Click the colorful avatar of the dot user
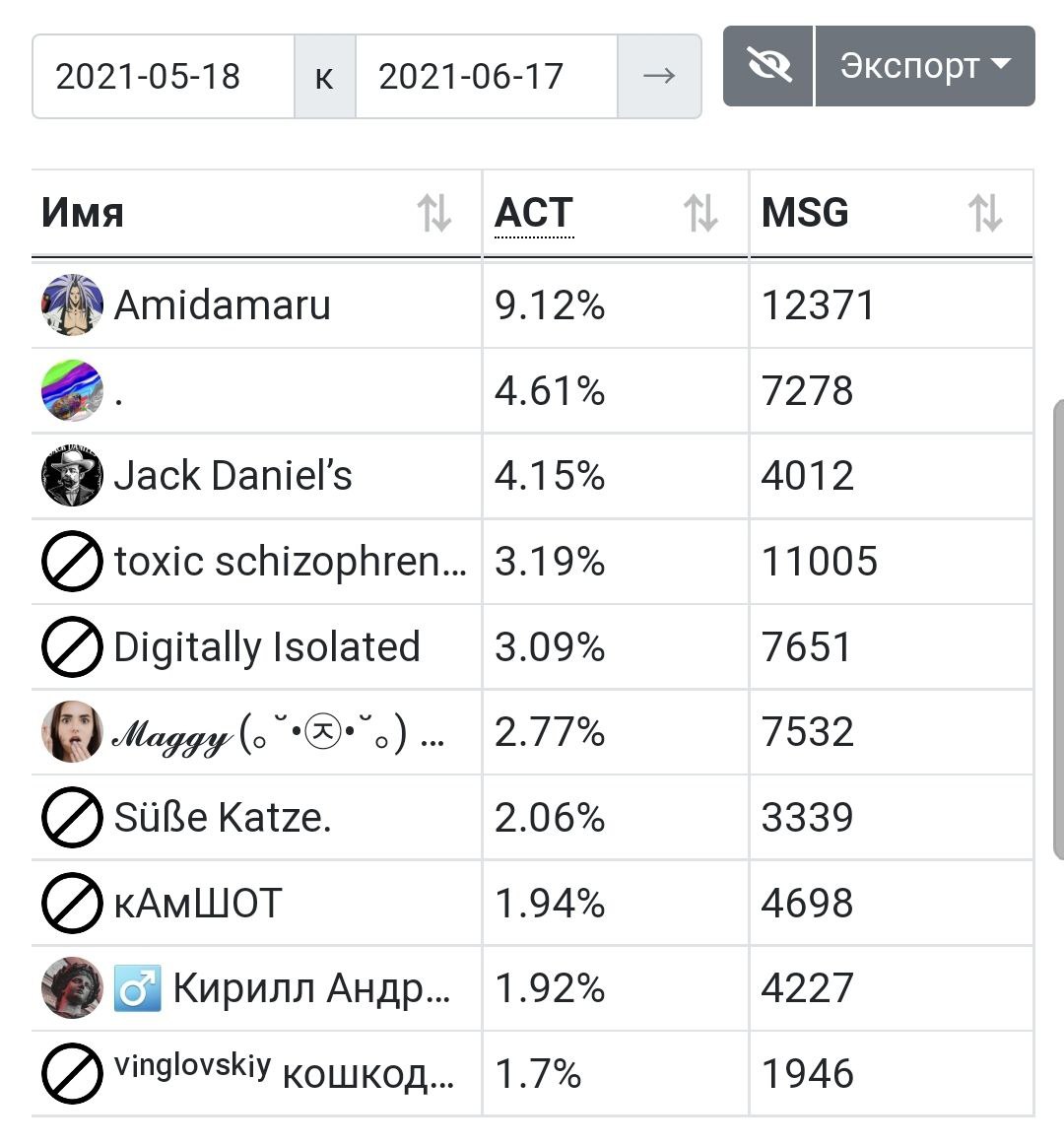Viewport: 1064px width, 1146px height. 72,390
